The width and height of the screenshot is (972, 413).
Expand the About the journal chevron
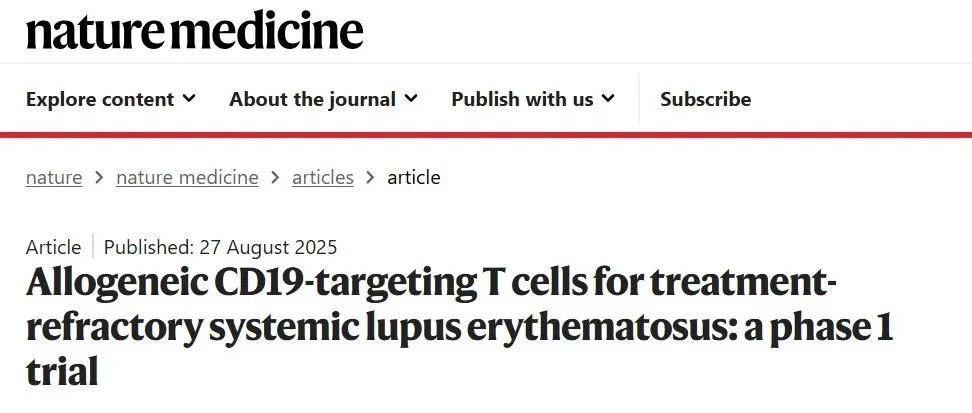click(411, 98)
